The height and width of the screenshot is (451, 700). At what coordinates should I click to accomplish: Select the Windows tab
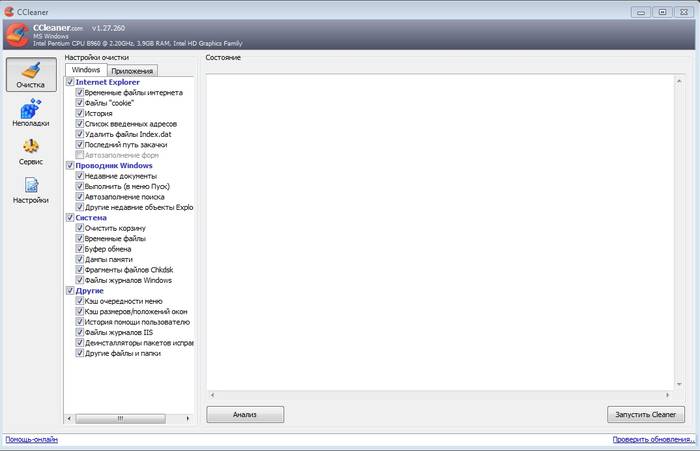point(86,70)
